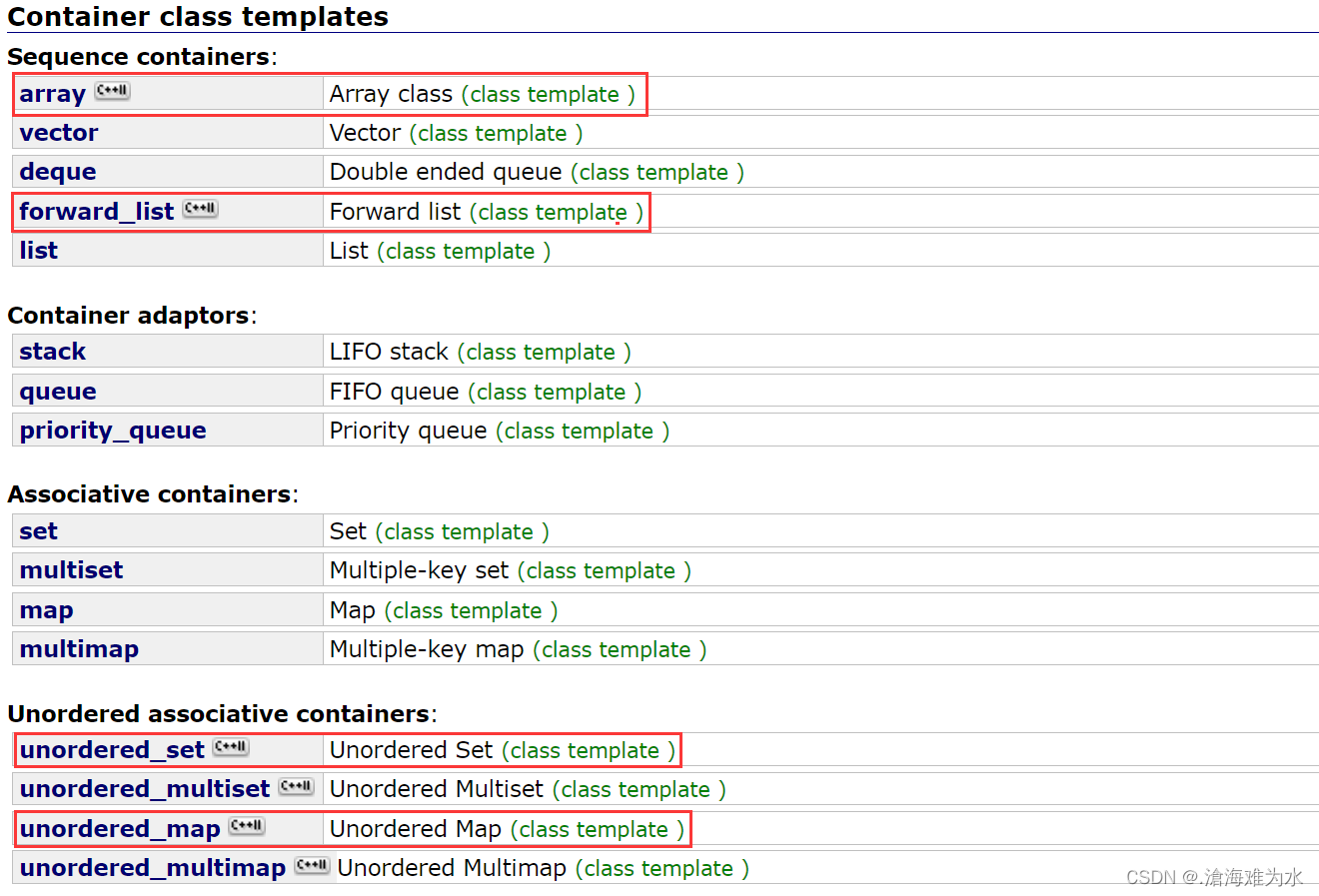Click the C++11 badge next to unordered_map

pos(247,826)
